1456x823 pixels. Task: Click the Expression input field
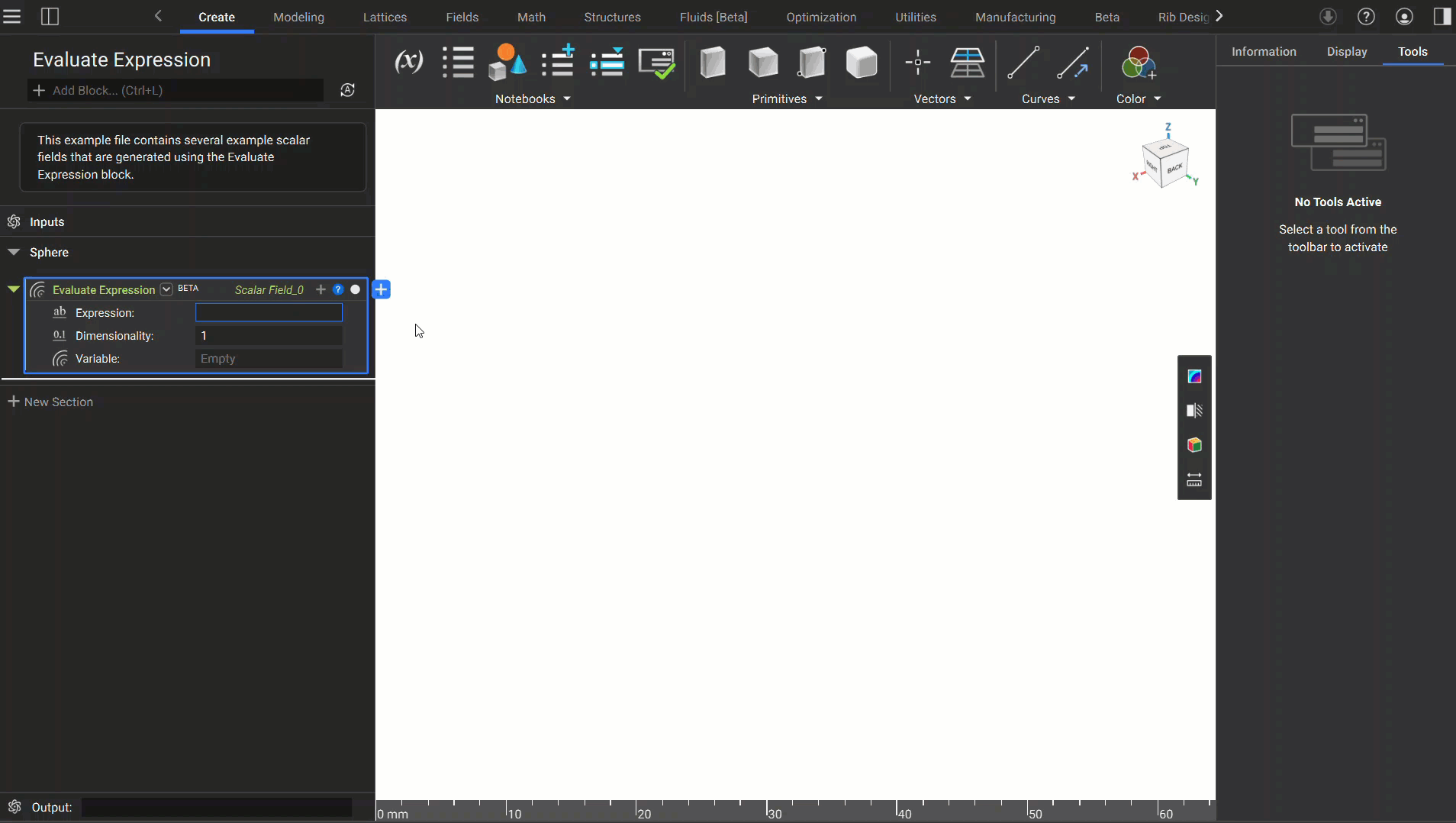point(269,312)
